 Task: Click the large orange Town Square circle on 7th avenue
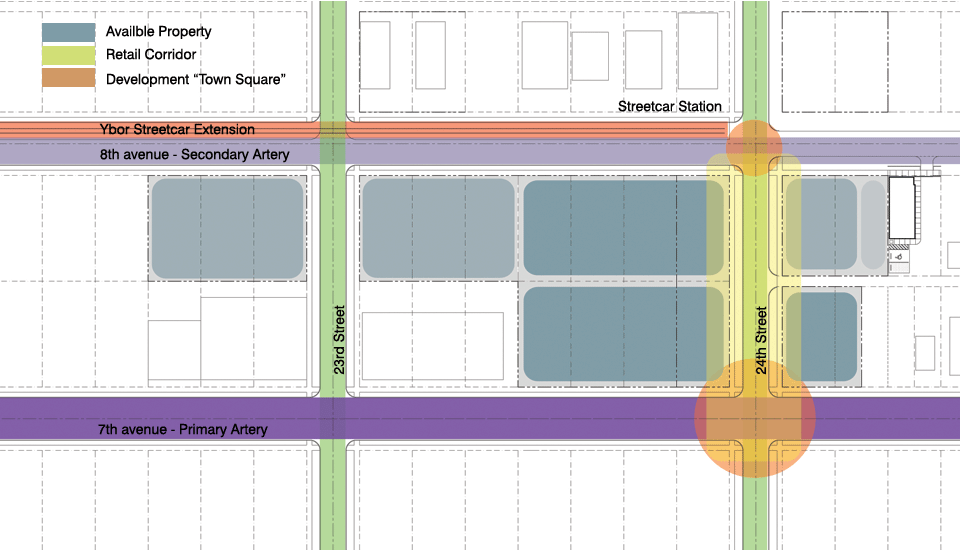point(755,418)
